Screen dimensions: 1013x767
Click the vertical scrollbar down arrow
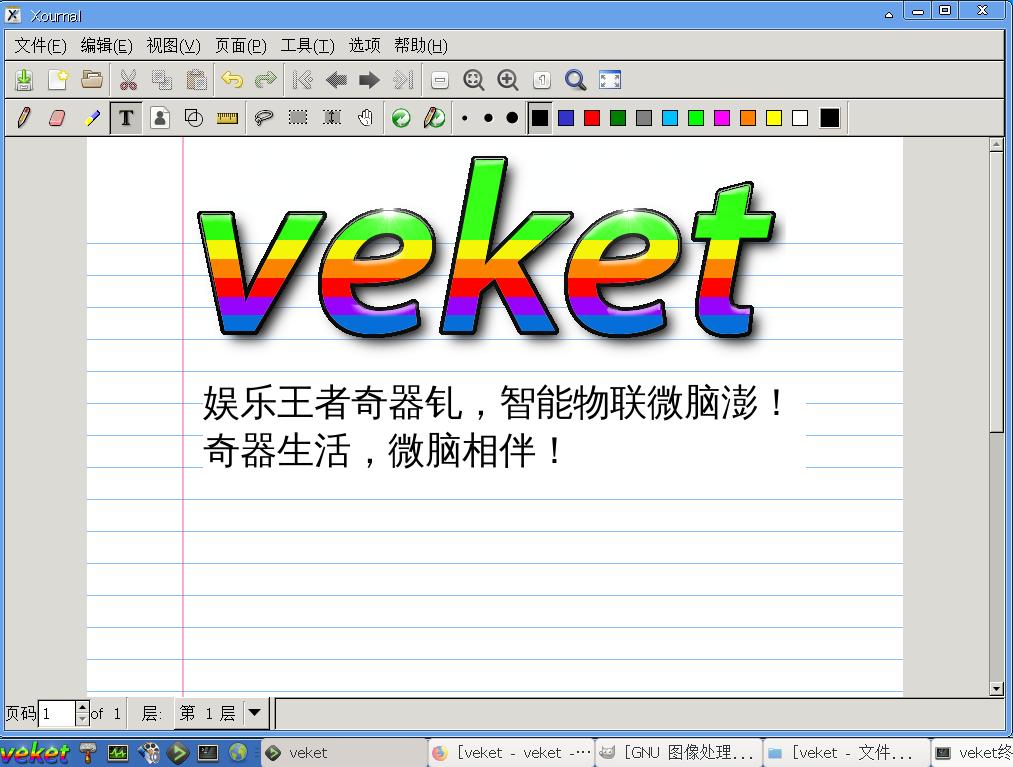[996, 689]
